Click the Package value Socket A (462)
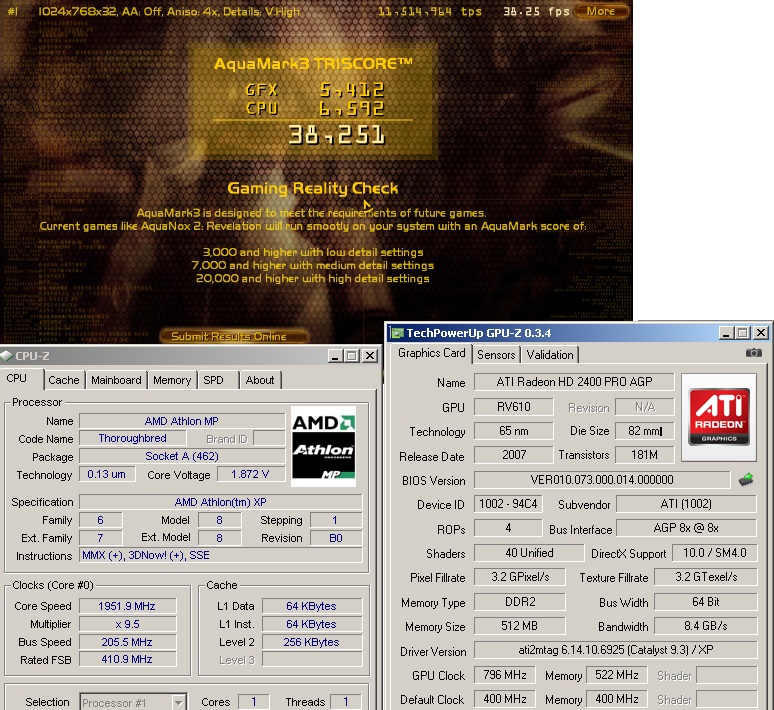 point(182,456)
